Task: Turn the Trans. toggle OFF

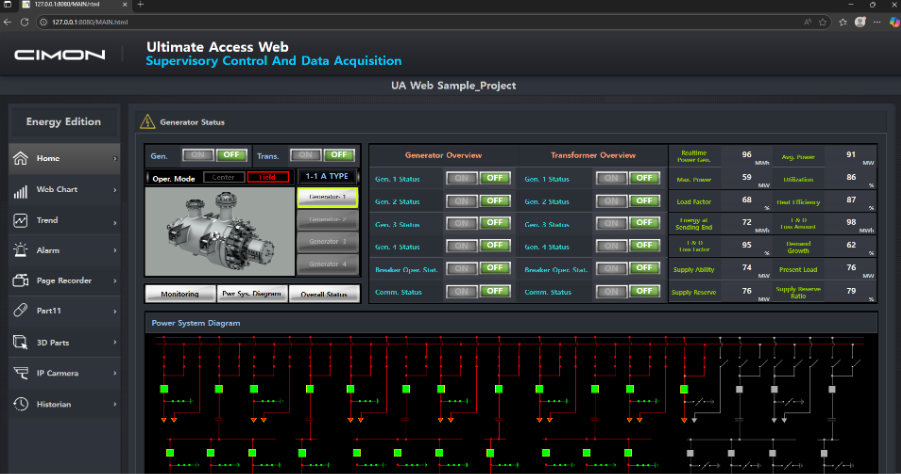Action: 339,155
